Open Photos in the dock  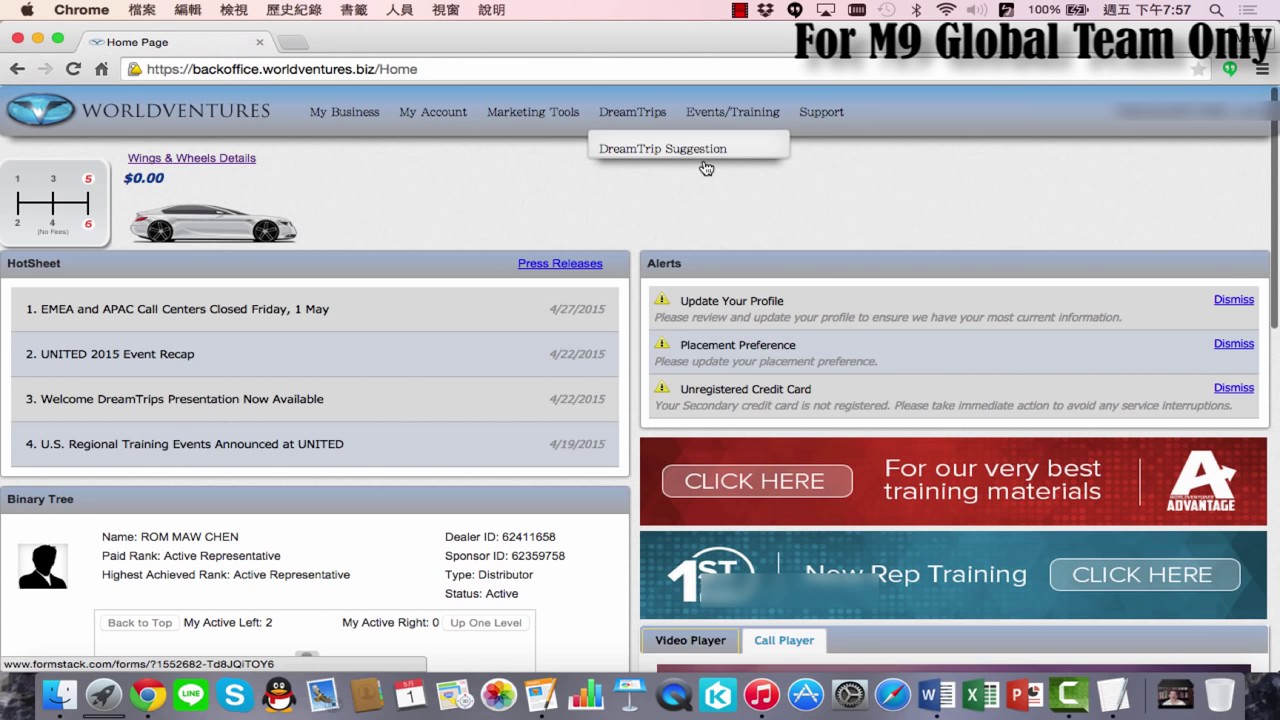point(498,695)
